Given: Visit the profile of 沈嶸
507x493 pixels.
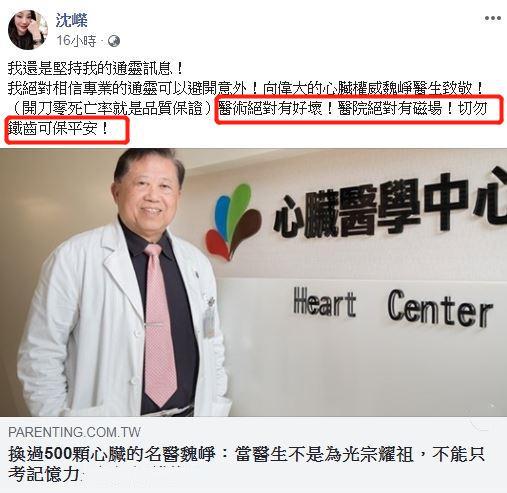Looking at the screenshot, I should click(x=71, y=20).
